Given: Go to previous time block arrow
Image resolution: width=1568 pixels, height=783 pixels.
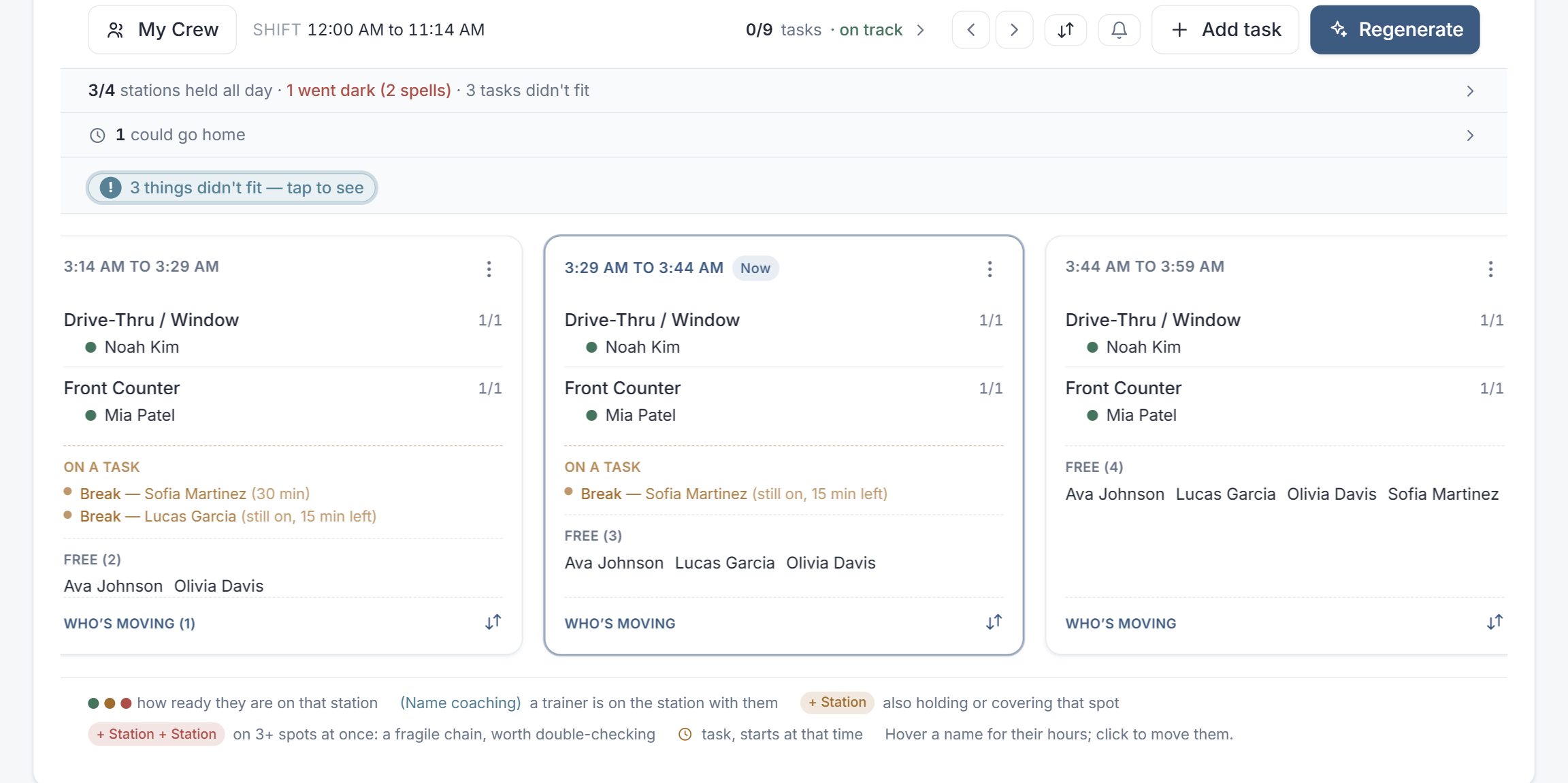Looking at the screenshot, I should coord(970,30).
